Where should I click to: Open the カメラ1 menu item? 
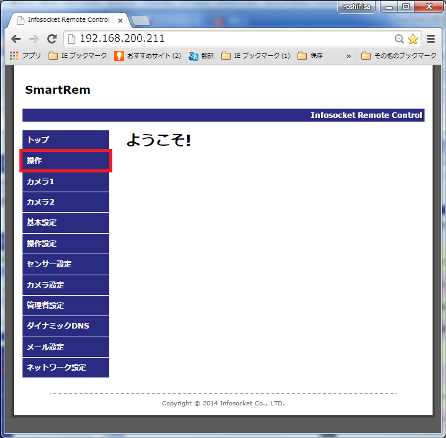pos(66,182)
